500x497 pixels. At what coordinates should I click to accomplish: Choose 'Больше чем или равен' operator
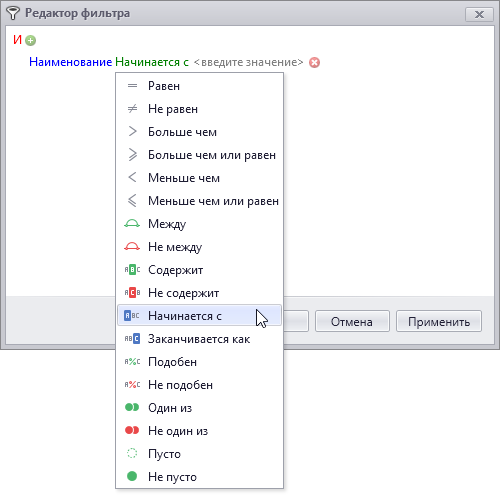point(199,155)
